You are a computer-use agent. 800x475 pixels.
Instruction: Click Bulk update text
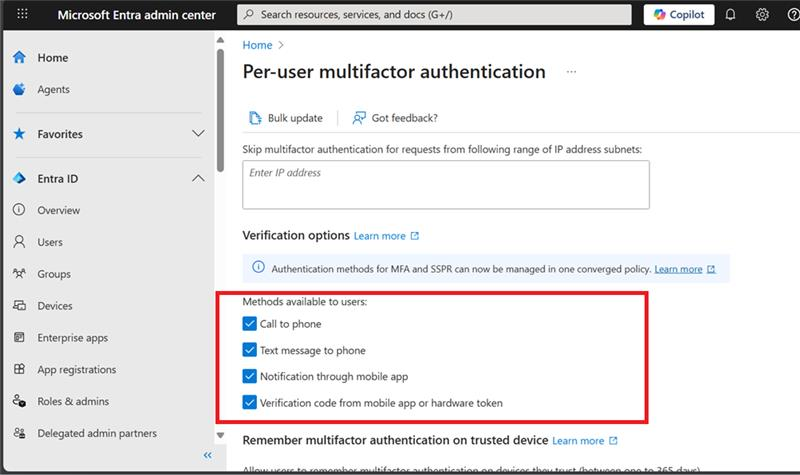295,118
